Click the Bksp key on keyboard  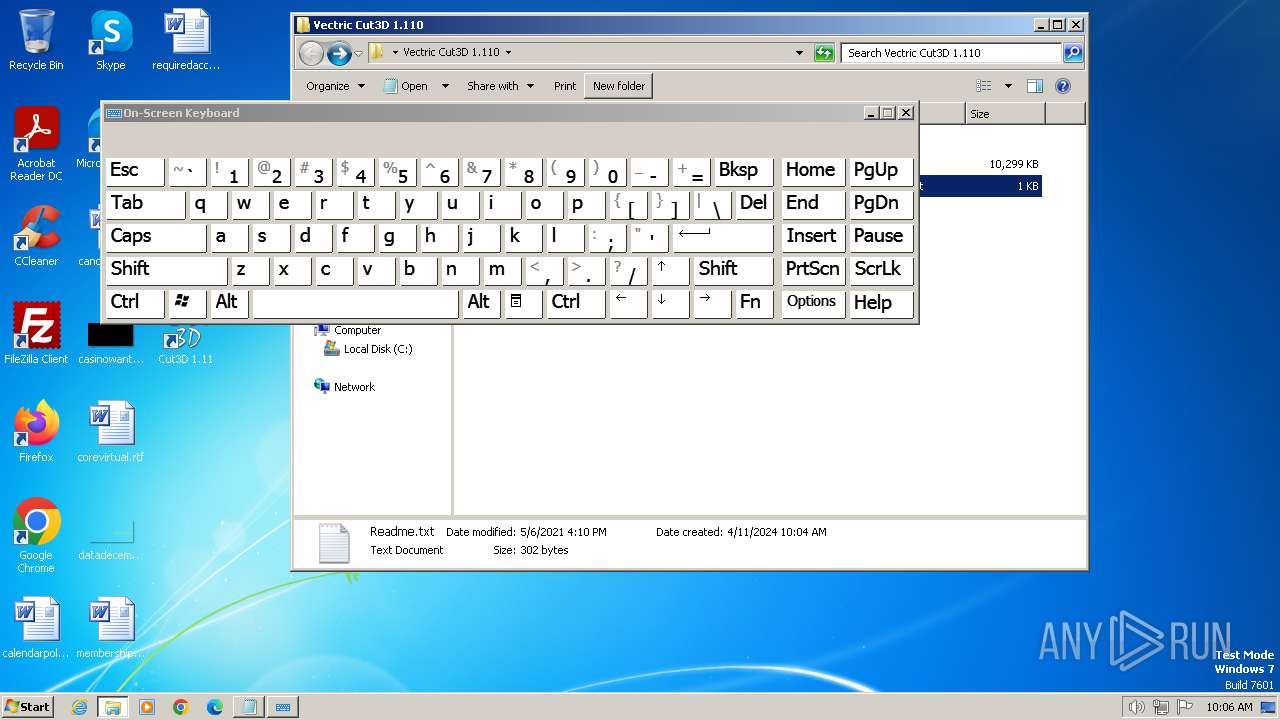(743, 171)
